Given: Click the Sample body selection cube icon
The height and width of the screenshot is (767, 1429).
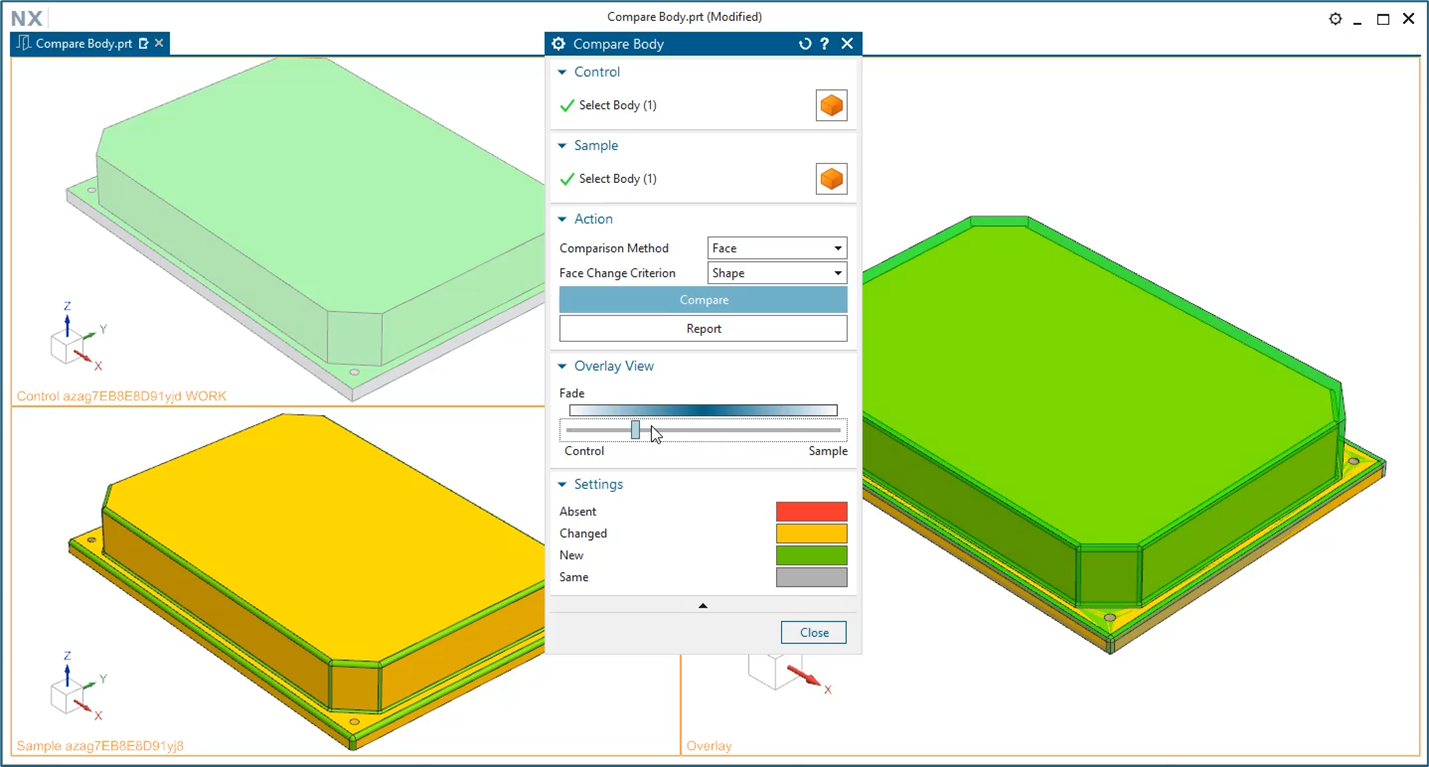Looking at the screenshot, I should point(831,179).
